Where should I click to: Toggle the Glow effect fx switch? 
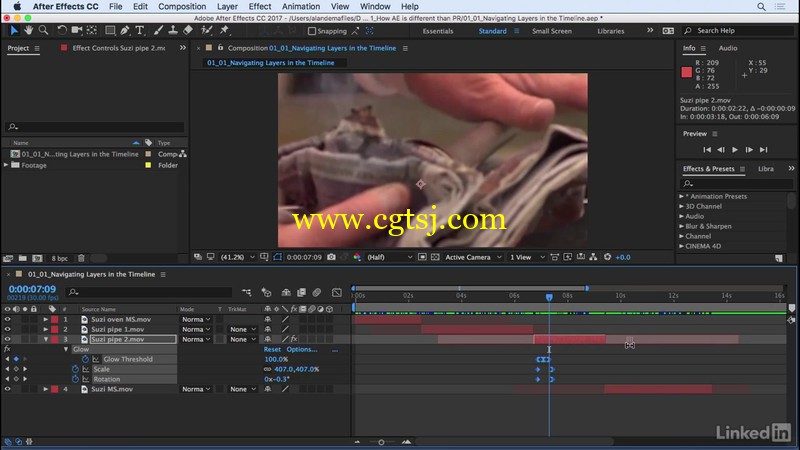coord(7,349)
